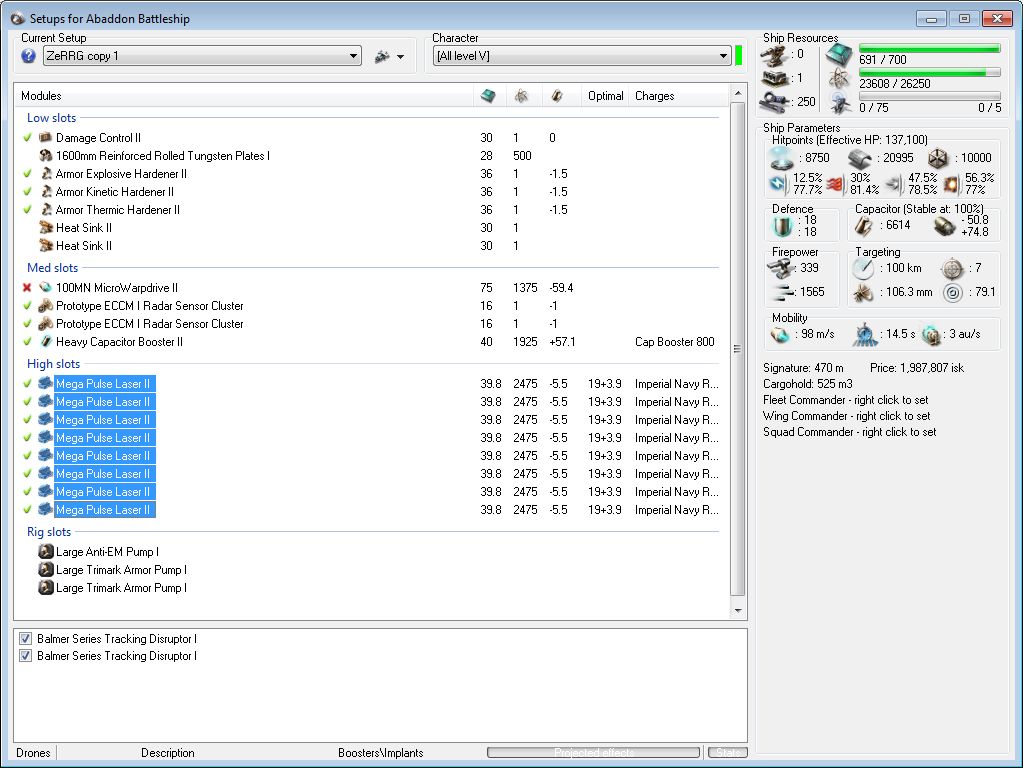Enable the 100MN MicroWarpdrive II red X toggle

pyautogui.click(x=27, y=288)
